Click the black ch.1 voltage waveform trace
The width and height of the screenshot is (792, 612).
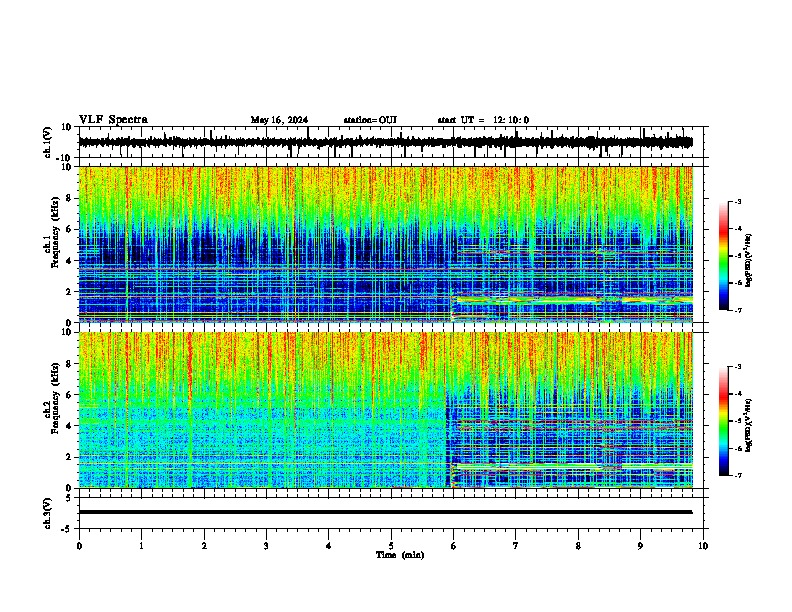click(x=385, y=142)
